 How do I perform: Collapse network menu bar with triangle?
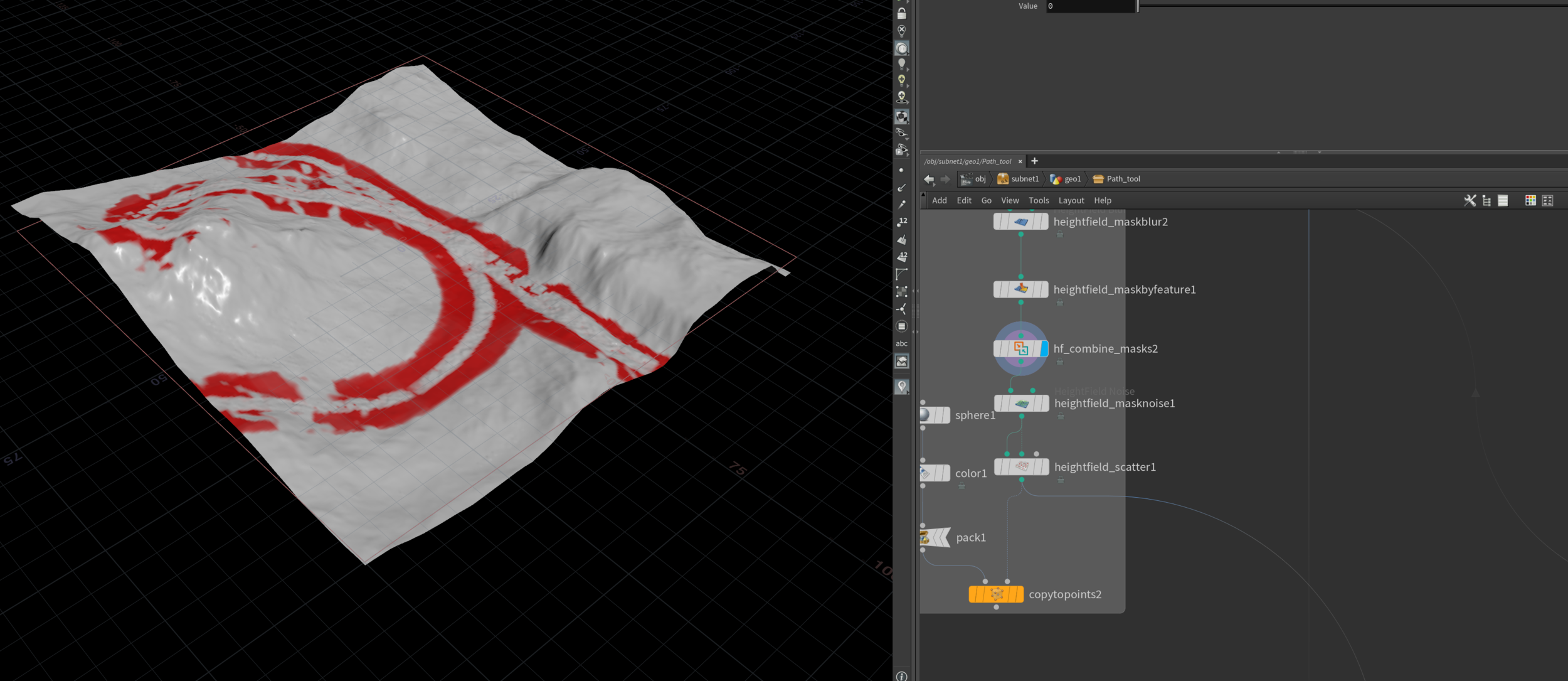point(923,195)
